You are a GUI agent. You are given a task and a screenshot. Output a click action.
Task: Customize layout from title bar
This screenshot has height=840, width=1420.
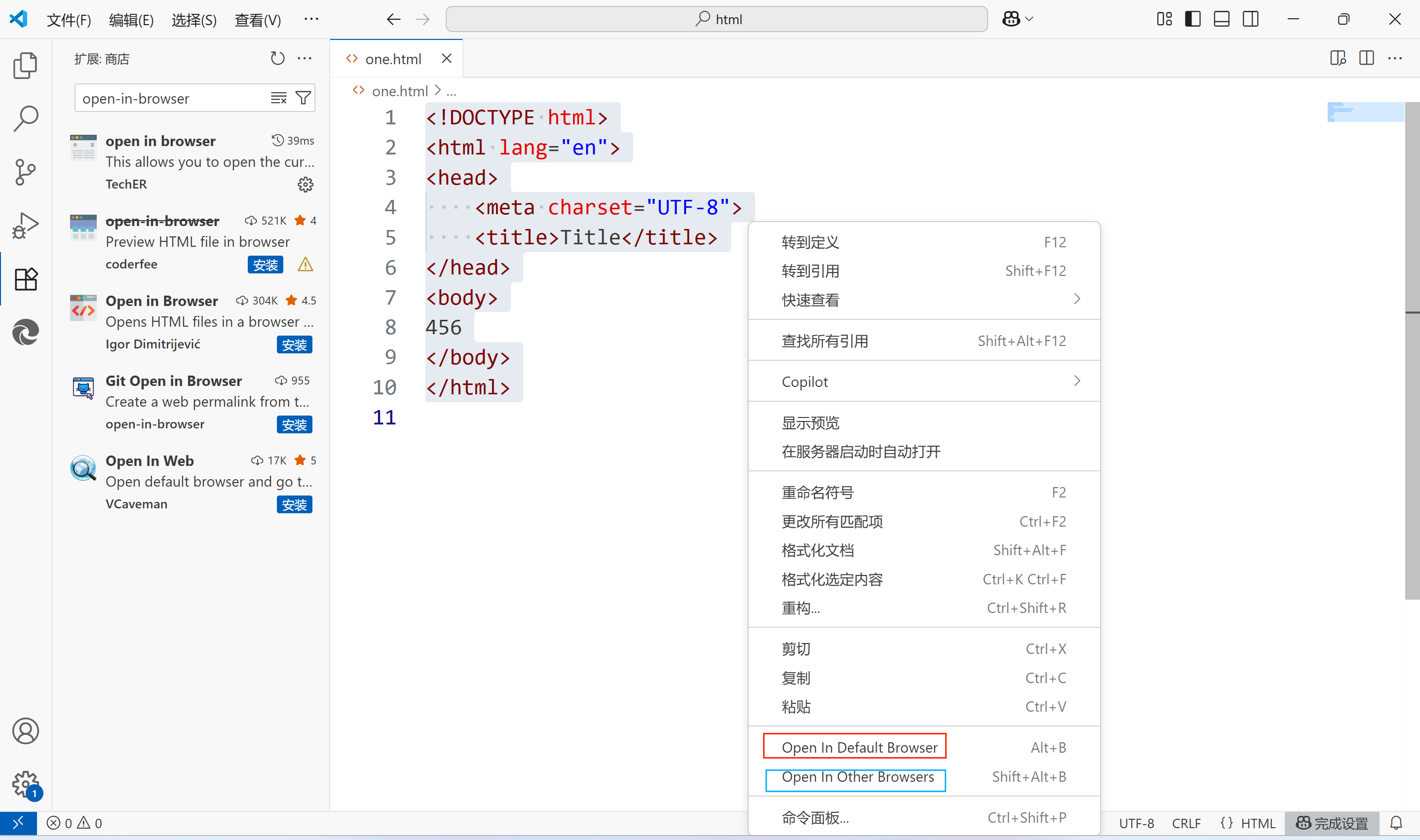click(x=1164, y=19)
